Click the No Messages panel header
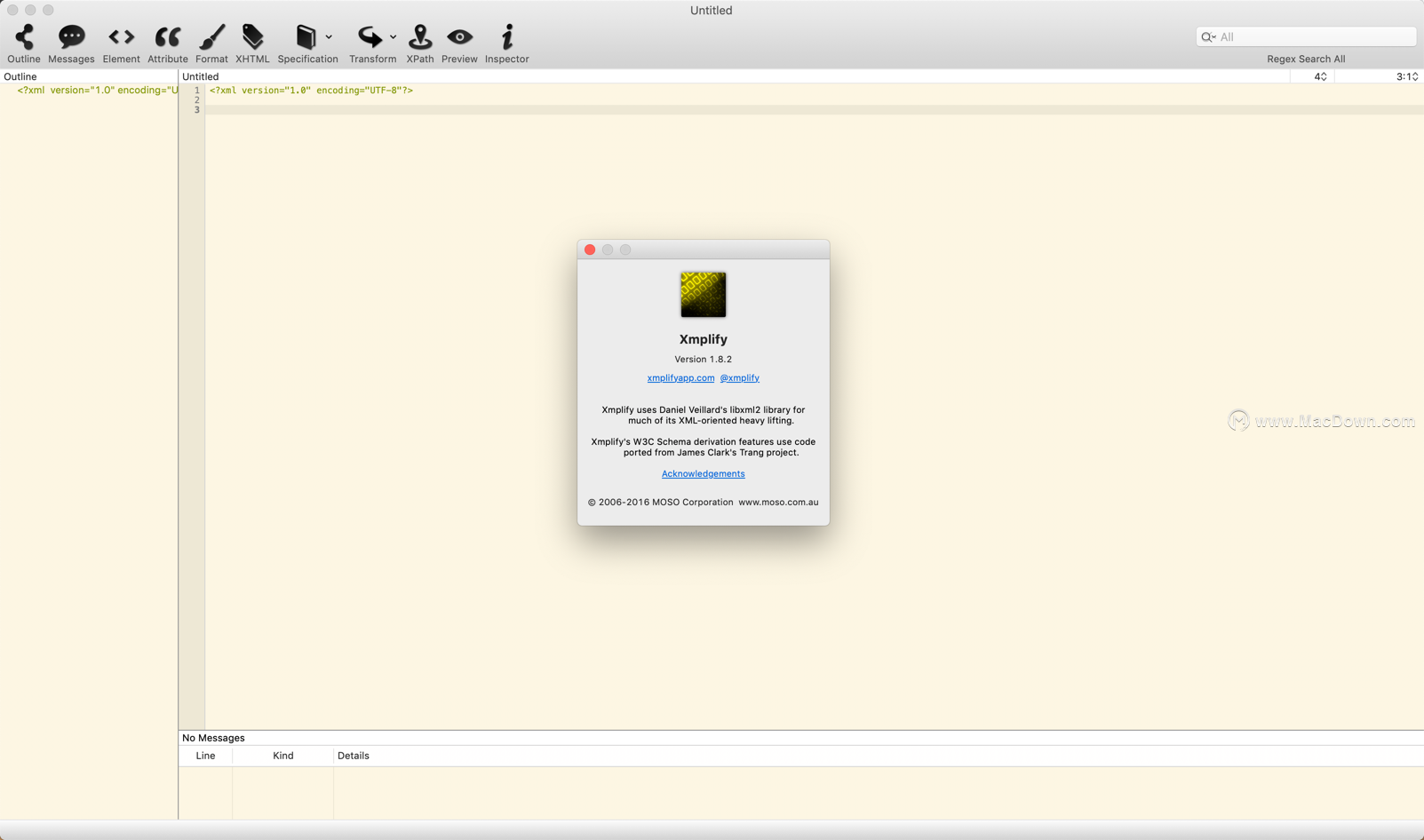1424x840 pixels. point(213,738)
